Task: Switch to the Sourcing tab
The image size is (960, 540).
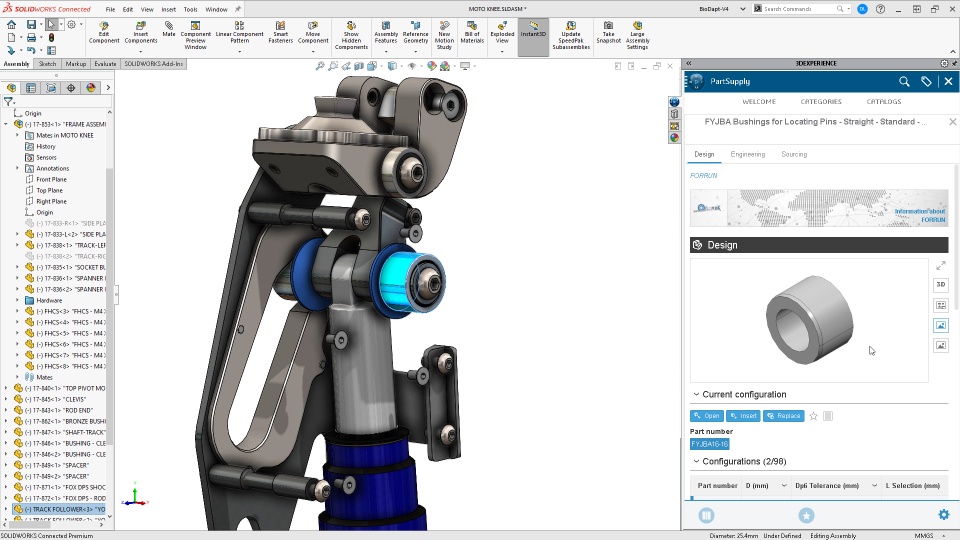Action: pyautogui.click(x=794, y=154)
